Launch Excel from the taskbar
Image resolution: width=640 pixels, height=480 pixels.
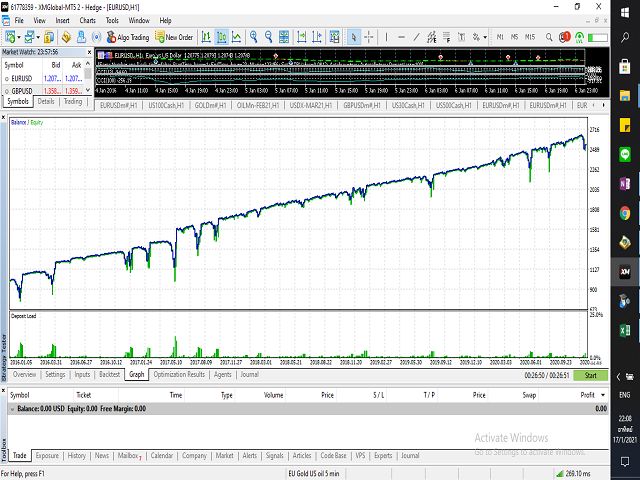click(x=624, y=328)
